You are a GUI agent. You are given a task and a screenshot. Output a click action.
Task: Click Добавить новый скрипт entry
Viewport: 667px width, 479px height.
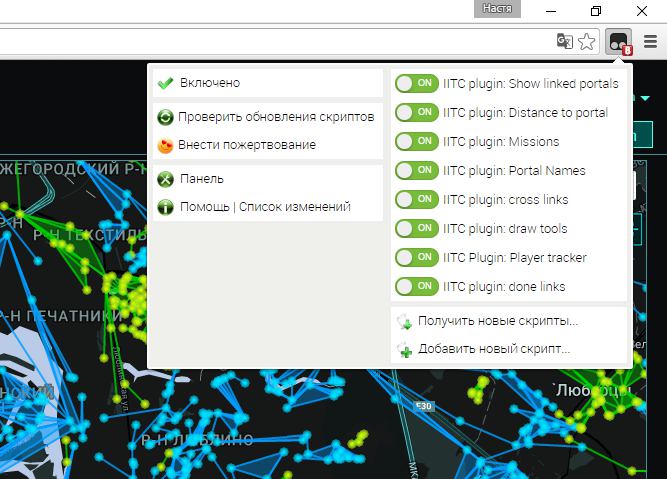[x=509, y=350]
